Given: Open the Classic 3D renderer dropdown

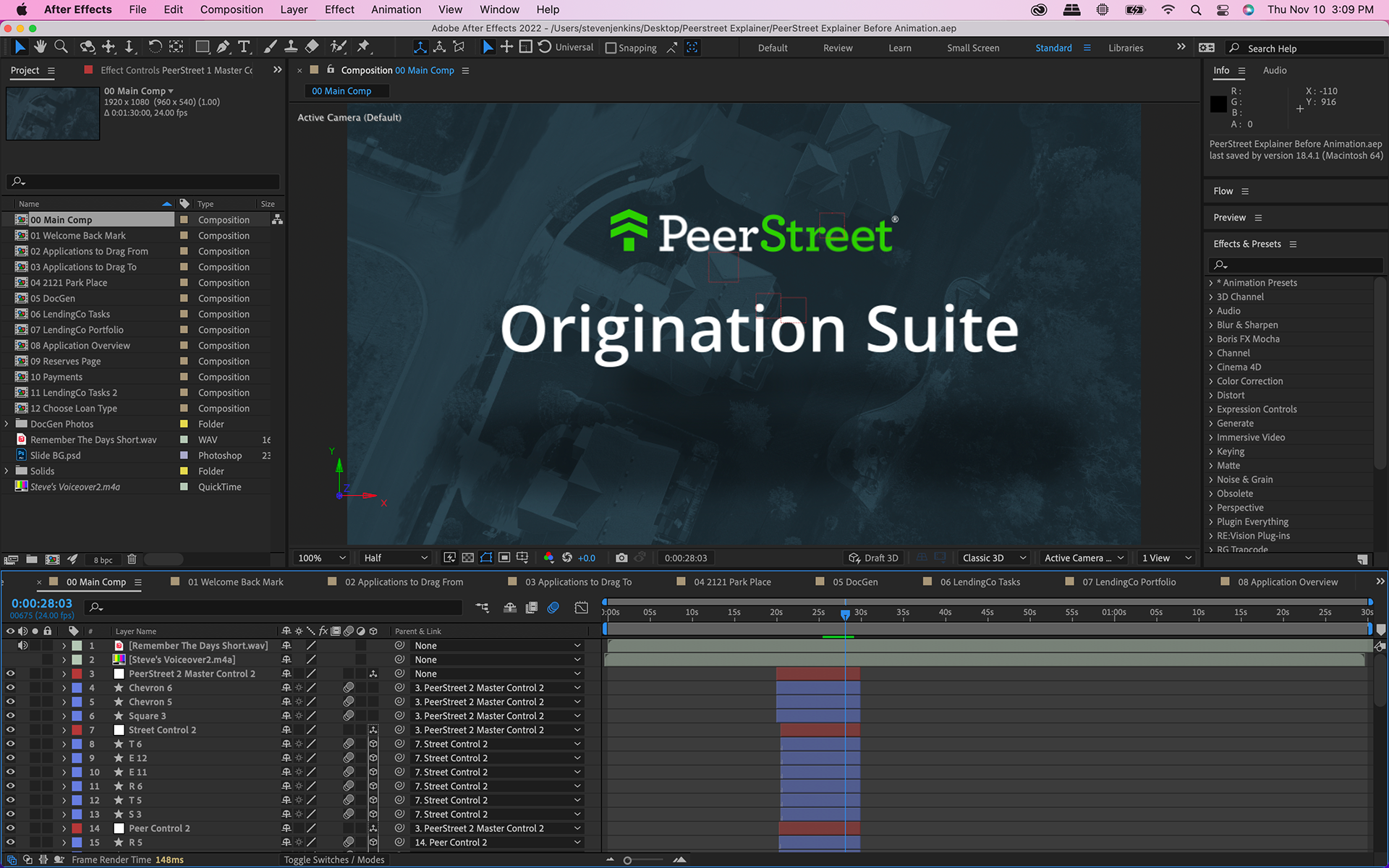Looking at the screenshot, I should (x=995, y=558).
